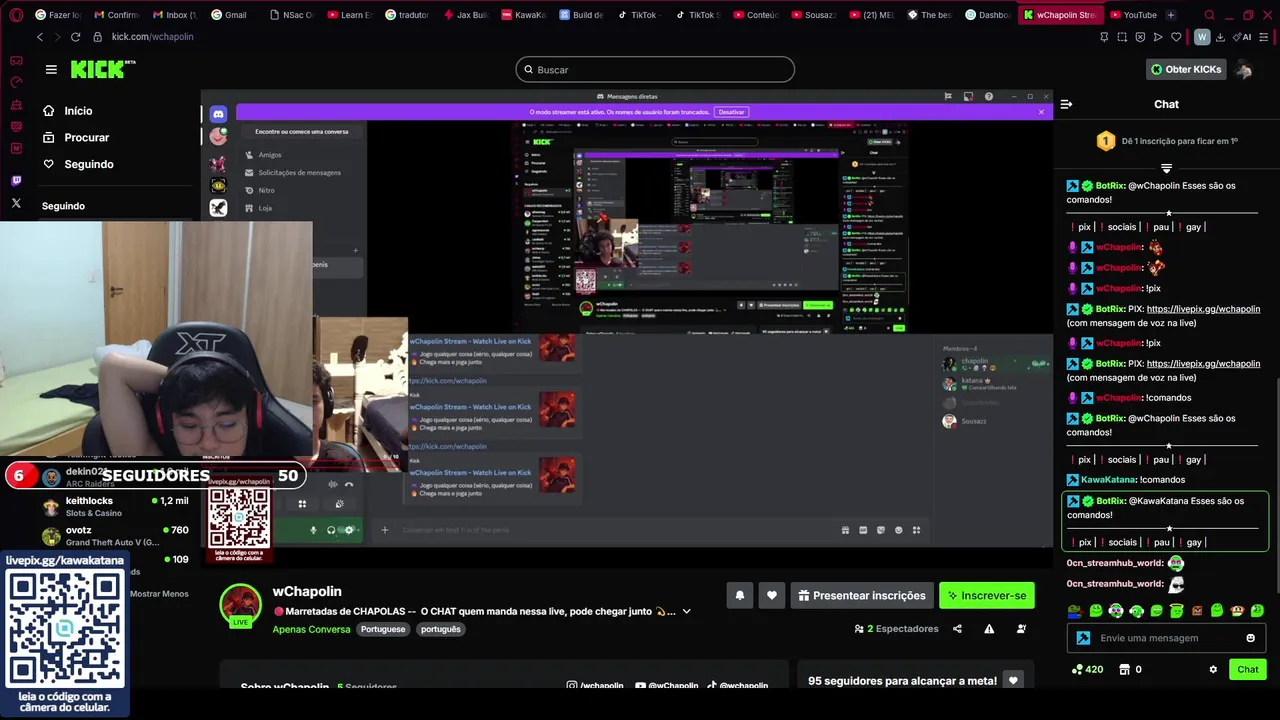Click the Twitch icon in browser sidebar
The width and height of the screenshot is (1280, 720).
point(16,181)
